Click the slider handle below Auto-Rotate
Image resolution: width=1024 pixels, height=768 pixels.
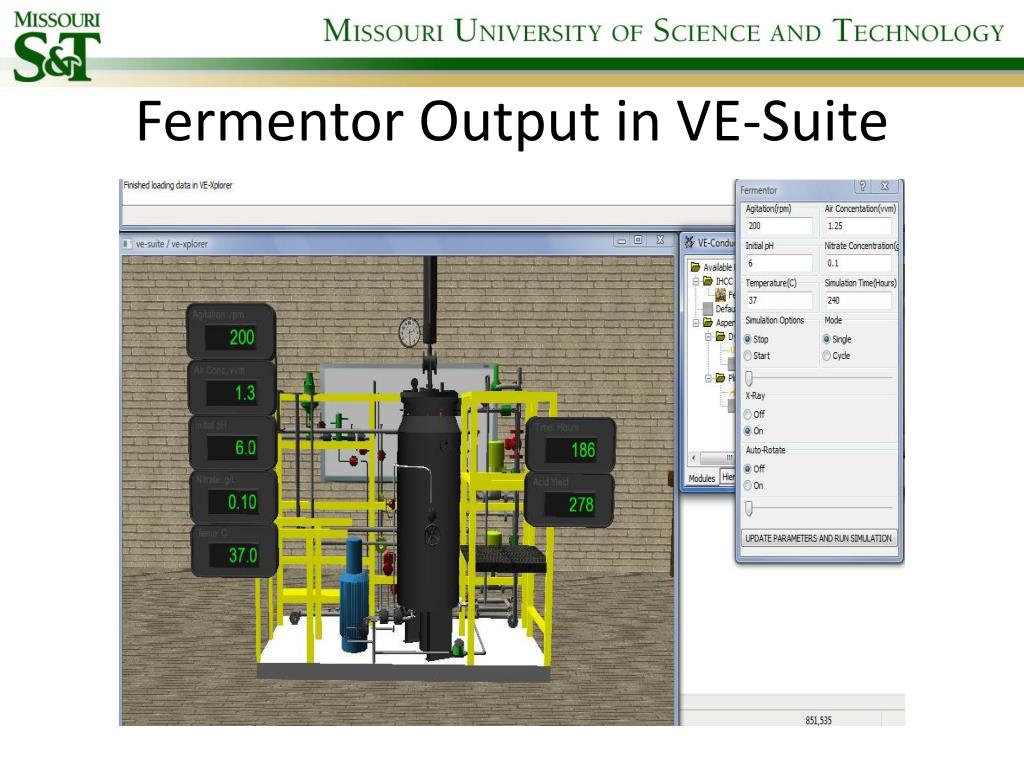click(x=749, y=508)
